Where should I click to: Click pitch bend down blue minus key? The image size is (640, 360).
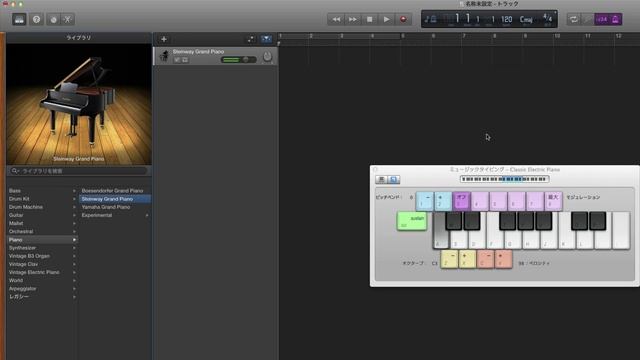pos(424,201)
